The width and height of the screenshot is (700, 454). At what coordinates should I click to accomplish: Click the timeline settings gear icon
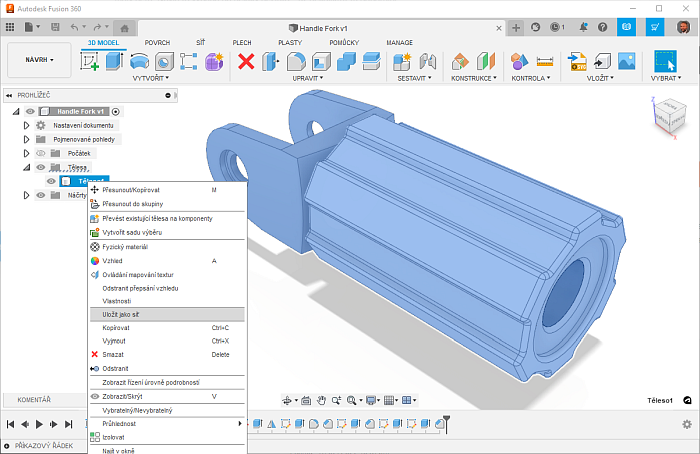(x=686, y=424)
